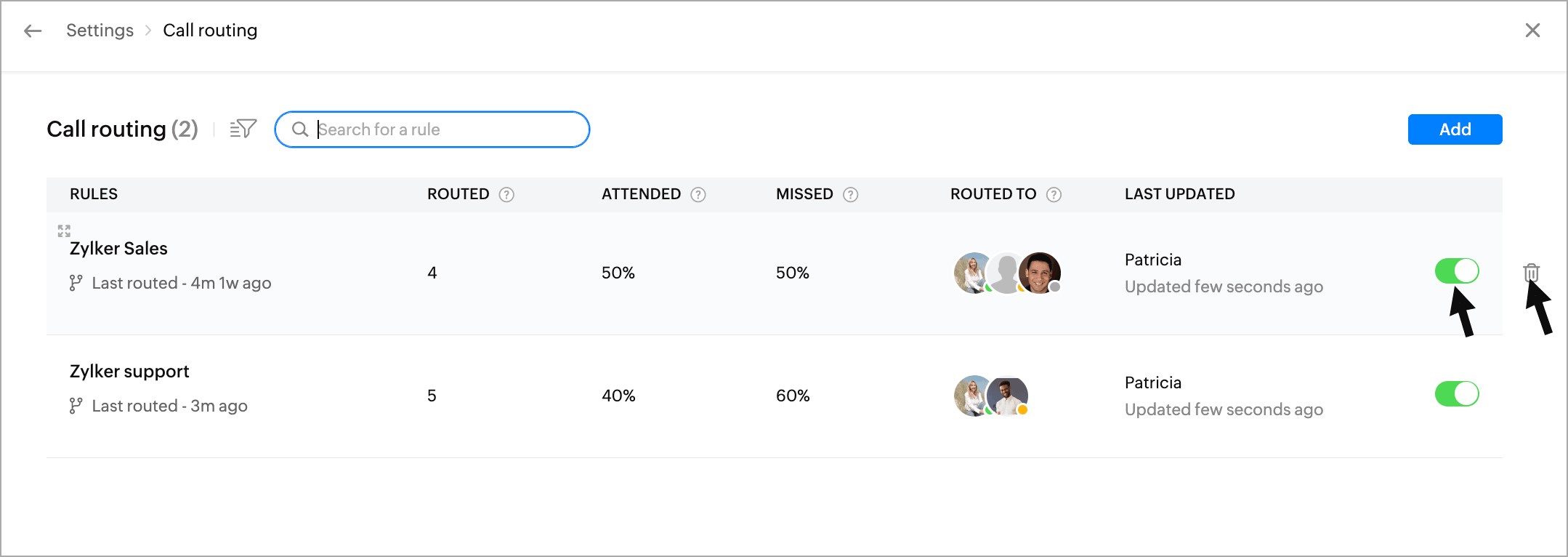Viewport: 1568px width, 557px height.
Task: Go to Settings in the breadcrumb
Action: click(x=100, y=31)
